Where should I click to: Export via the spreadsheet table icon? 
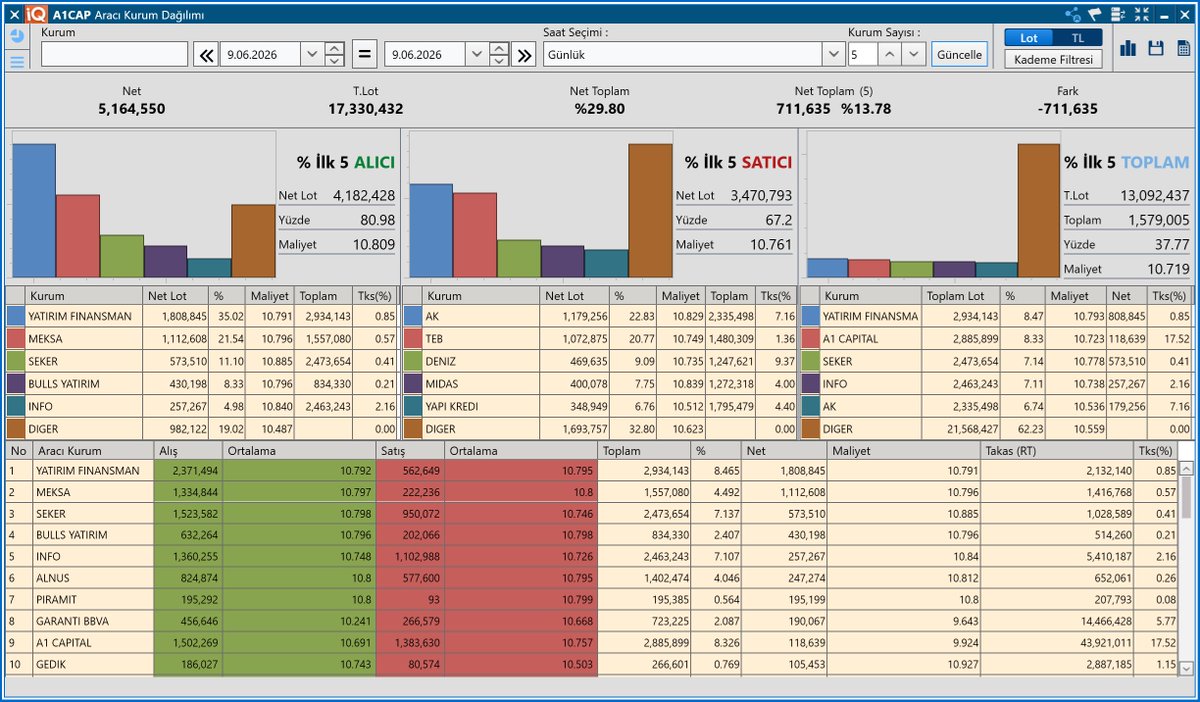[1183, 49]
